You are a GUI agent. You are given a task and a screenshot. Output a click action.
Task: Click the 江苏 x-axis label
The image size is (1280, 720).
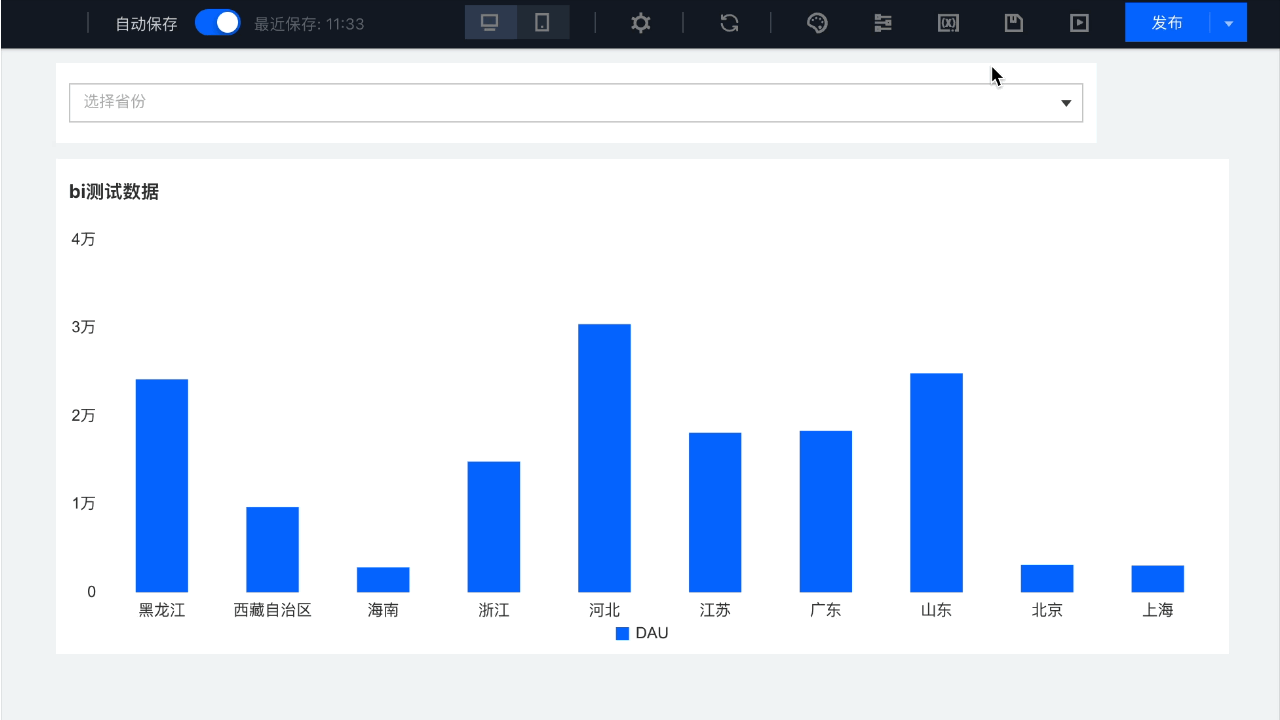(x=715, y=609)
